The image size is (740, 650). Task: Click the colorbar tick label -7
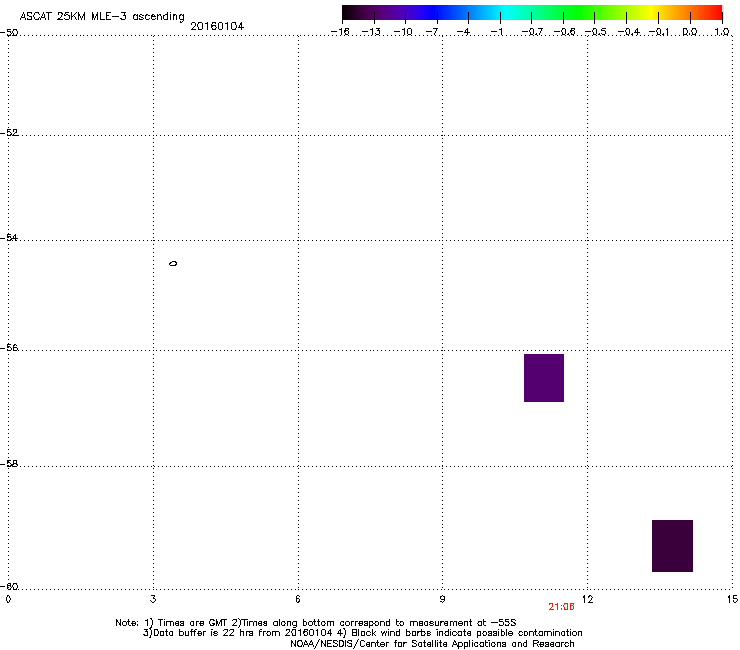432,32
